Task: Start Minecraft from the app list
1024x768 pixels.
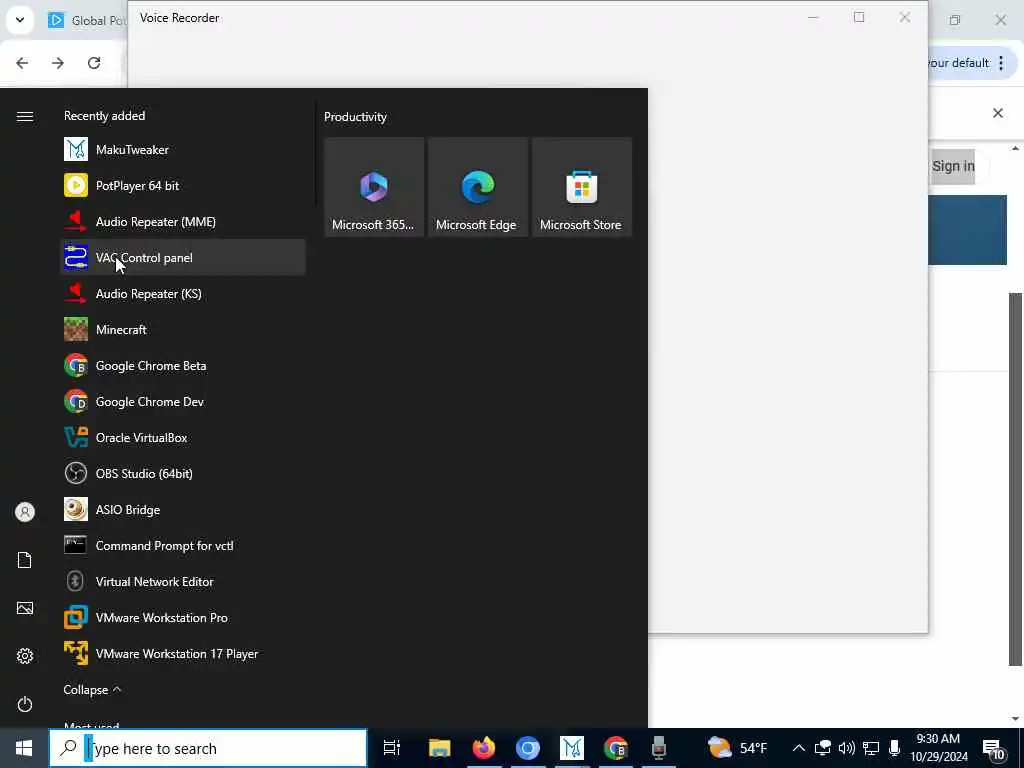Action: coord(183,329)
